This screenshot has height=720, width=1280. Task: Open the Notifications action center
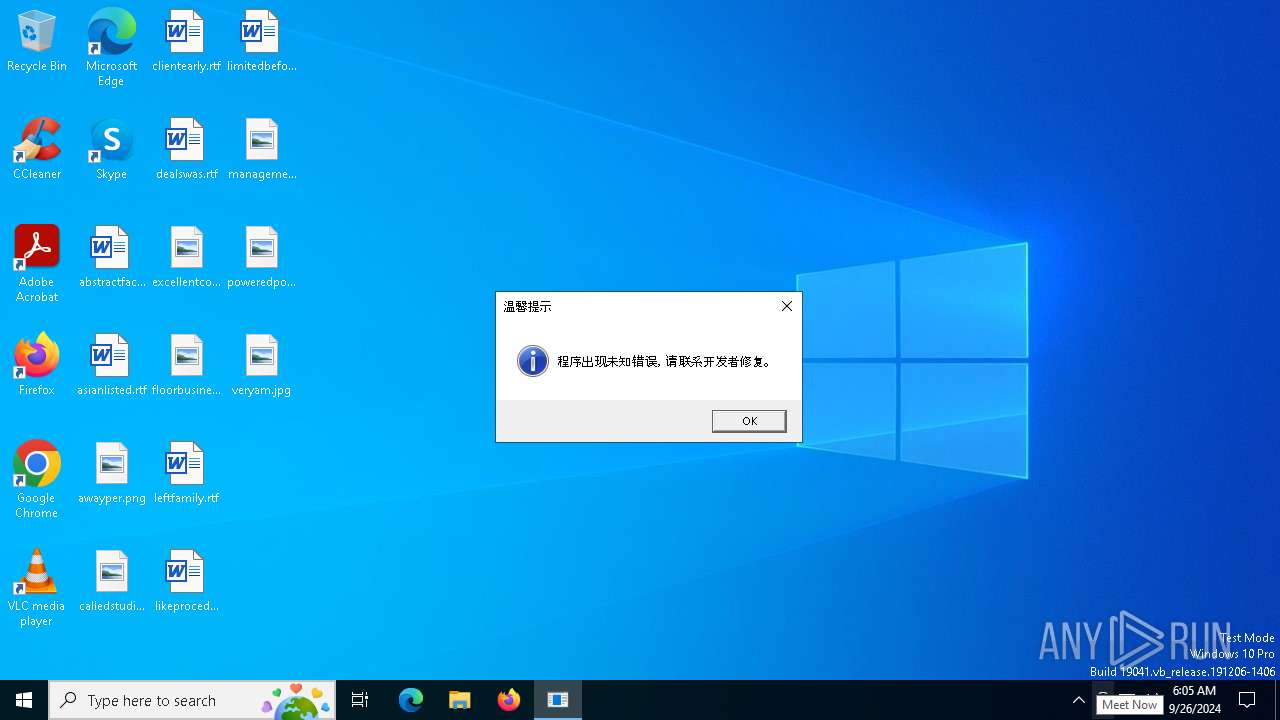tap(1247, 700)
